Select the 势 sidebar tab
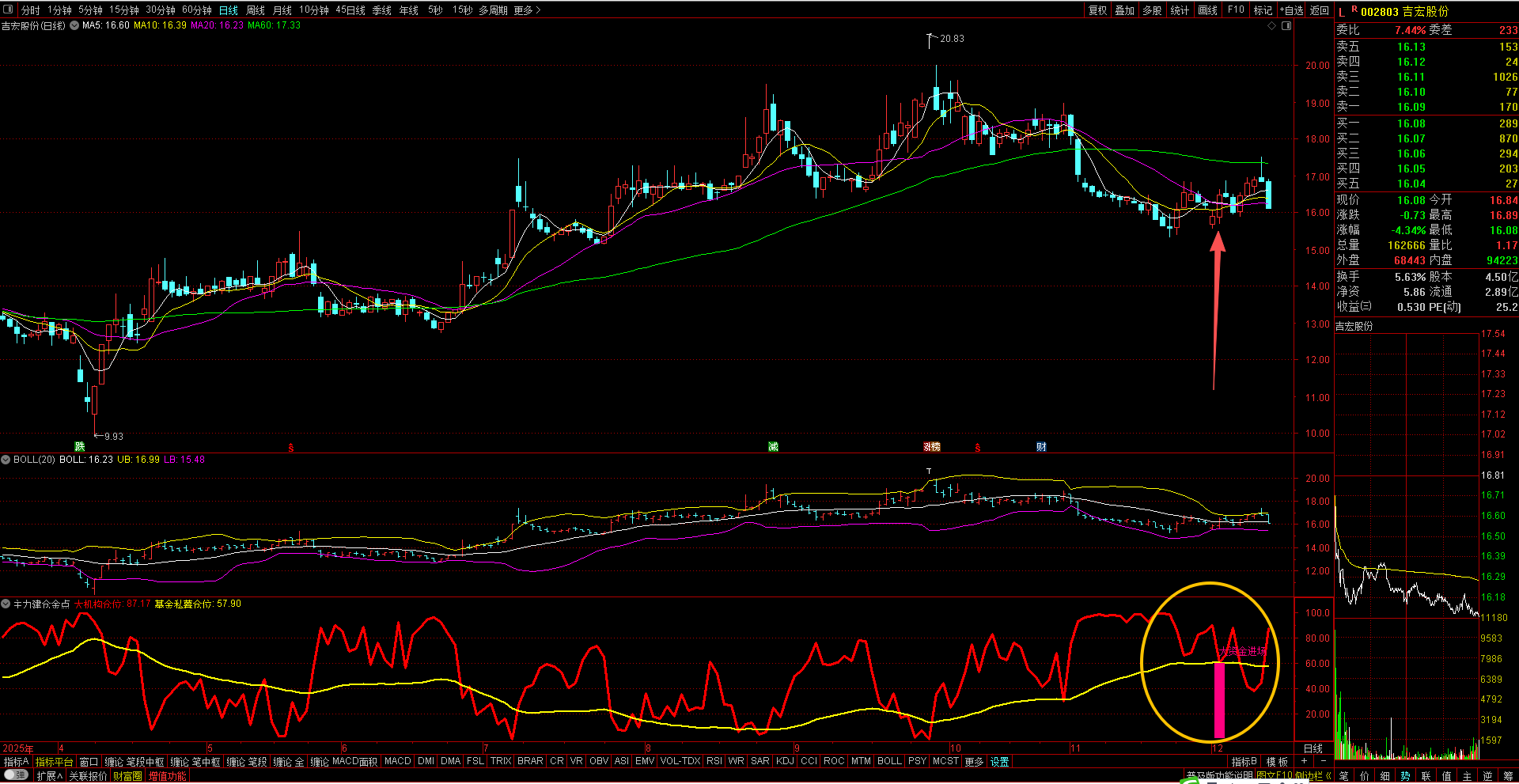The image size is (1519, 784). (x=1405, y=777)
